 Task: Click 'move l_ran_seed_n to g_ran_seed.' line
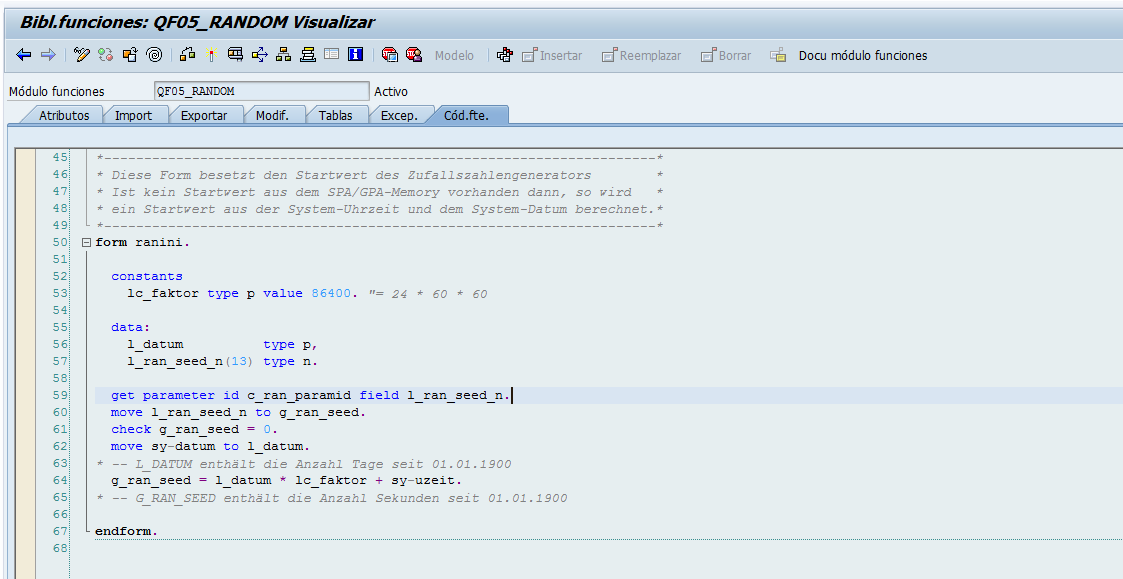(238, 412)
